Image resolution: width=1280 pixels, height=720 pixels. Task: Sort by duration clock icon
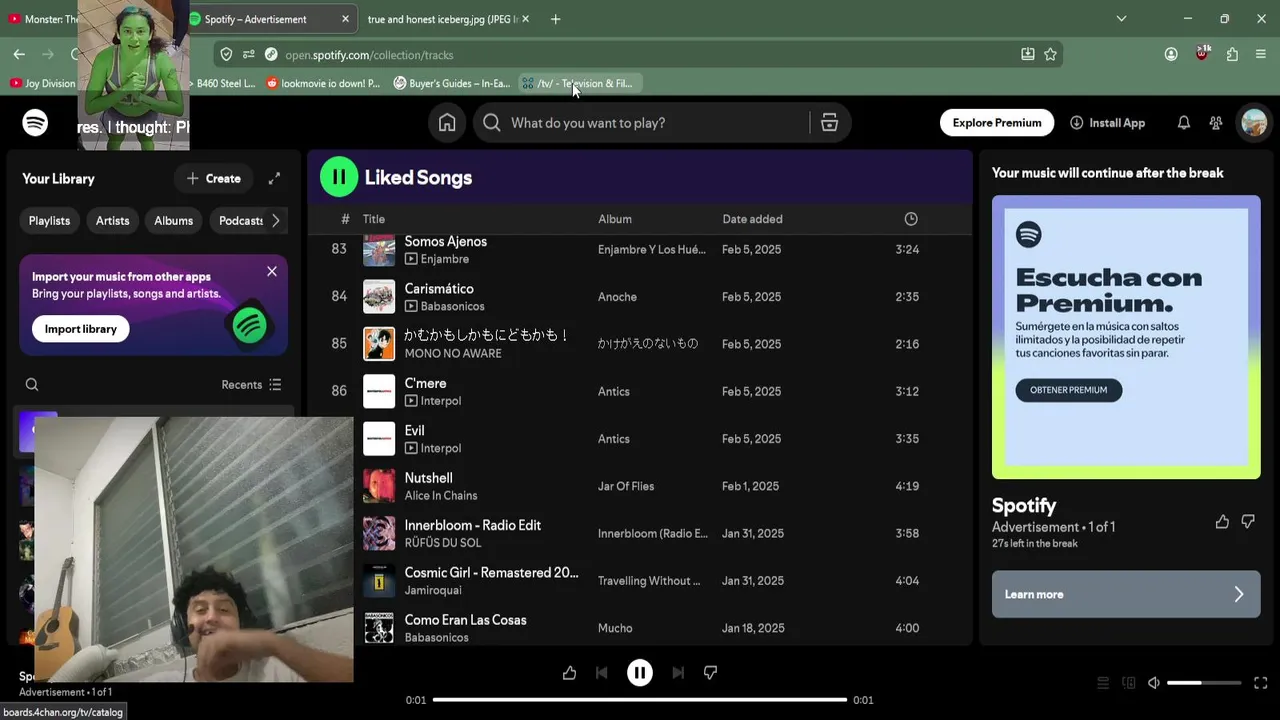(910, 219)
